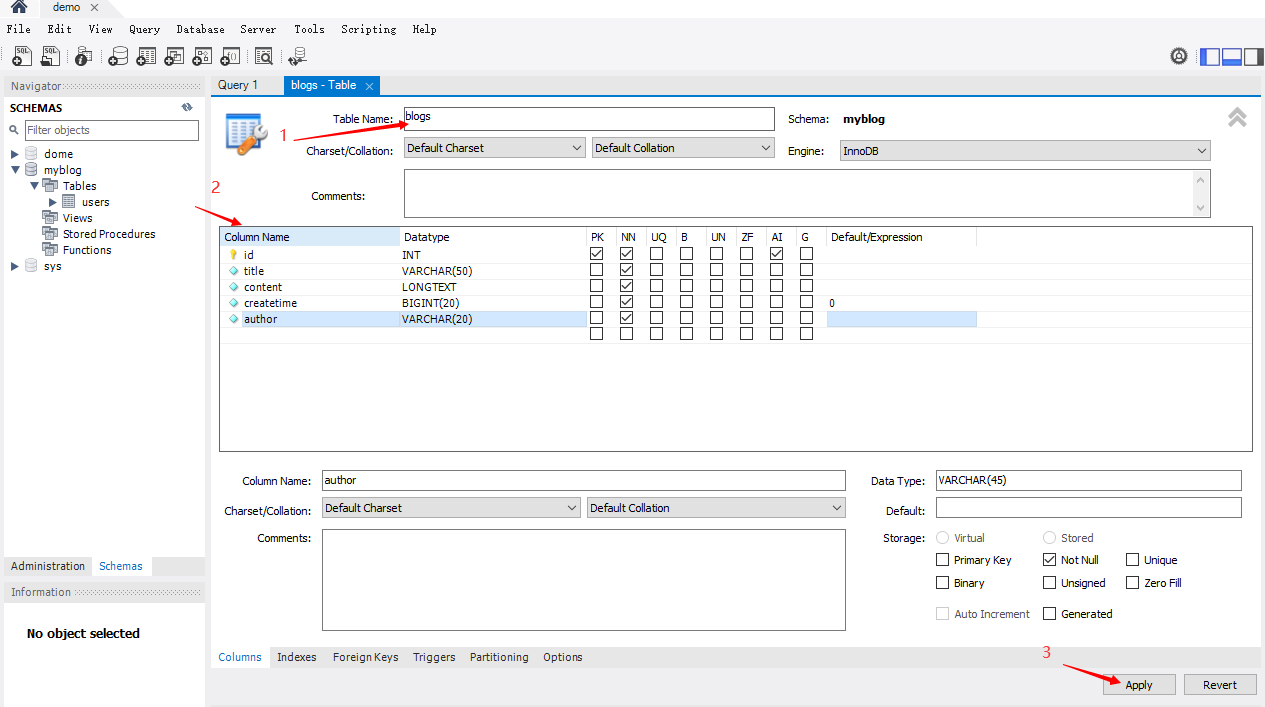Expand the users table node
Screen dimensions: 1265x707
(53, 202)
